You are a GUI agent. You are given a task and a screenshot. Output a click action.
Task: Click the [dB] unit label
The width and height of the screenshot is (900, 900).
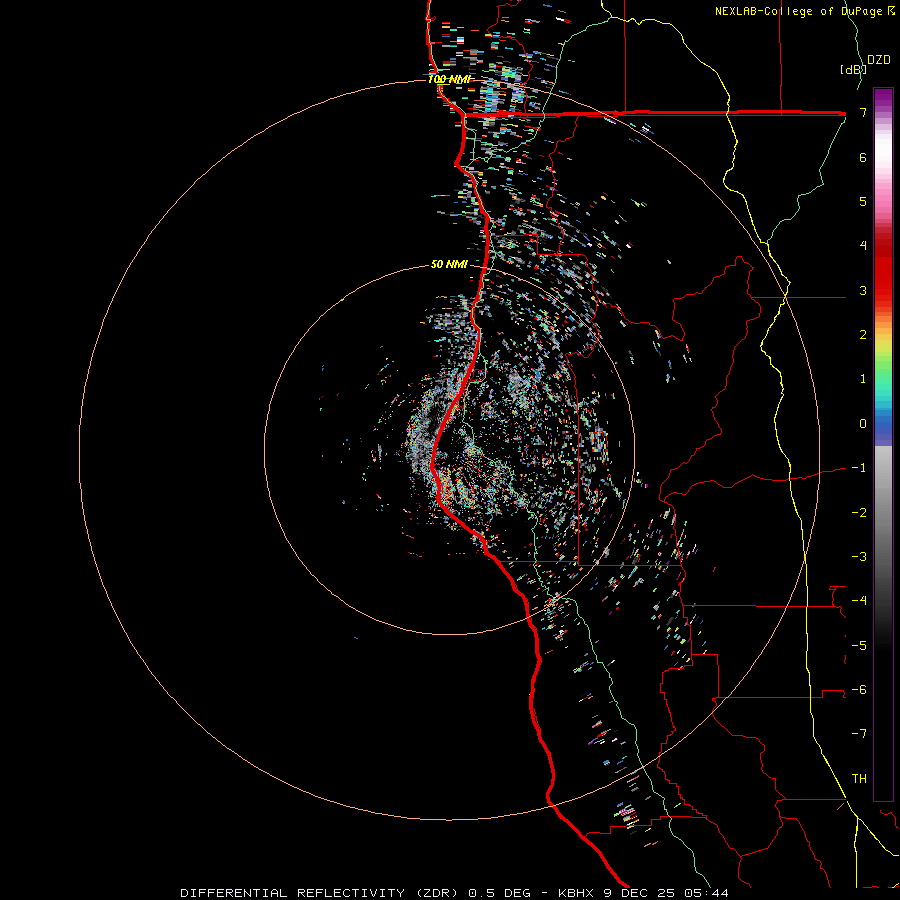tap(853, 69)
